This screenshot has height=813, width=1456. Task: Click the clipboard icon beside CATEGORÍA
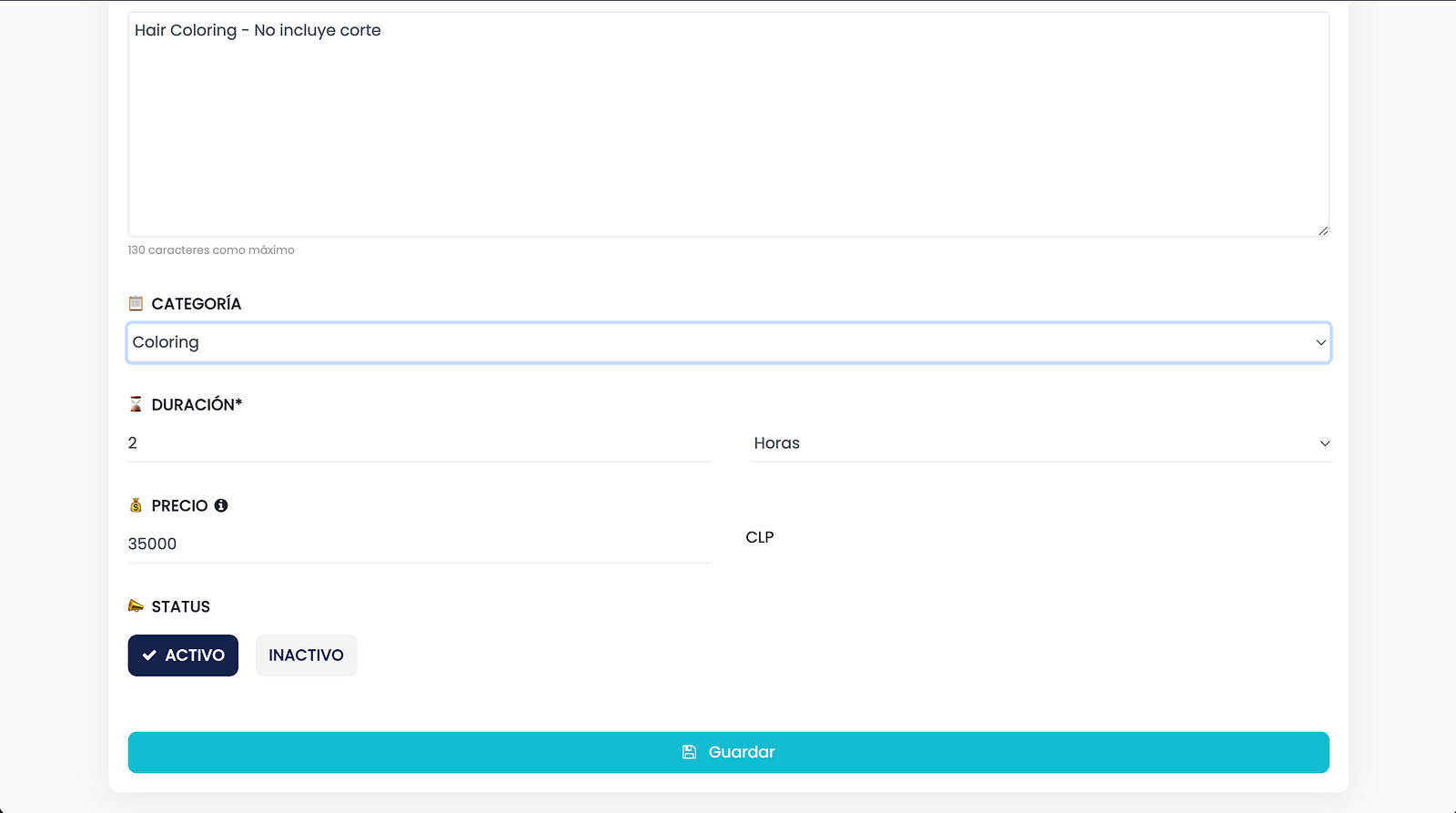point(136,303)
